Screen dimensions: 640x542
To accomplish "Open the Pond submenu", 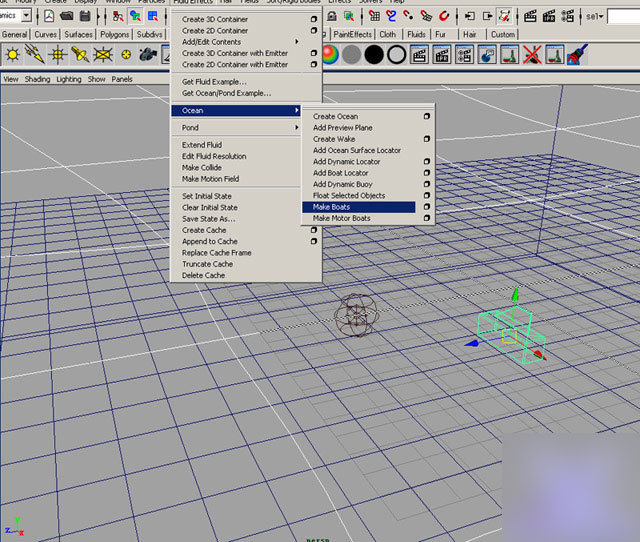I will tap(241, 128).
